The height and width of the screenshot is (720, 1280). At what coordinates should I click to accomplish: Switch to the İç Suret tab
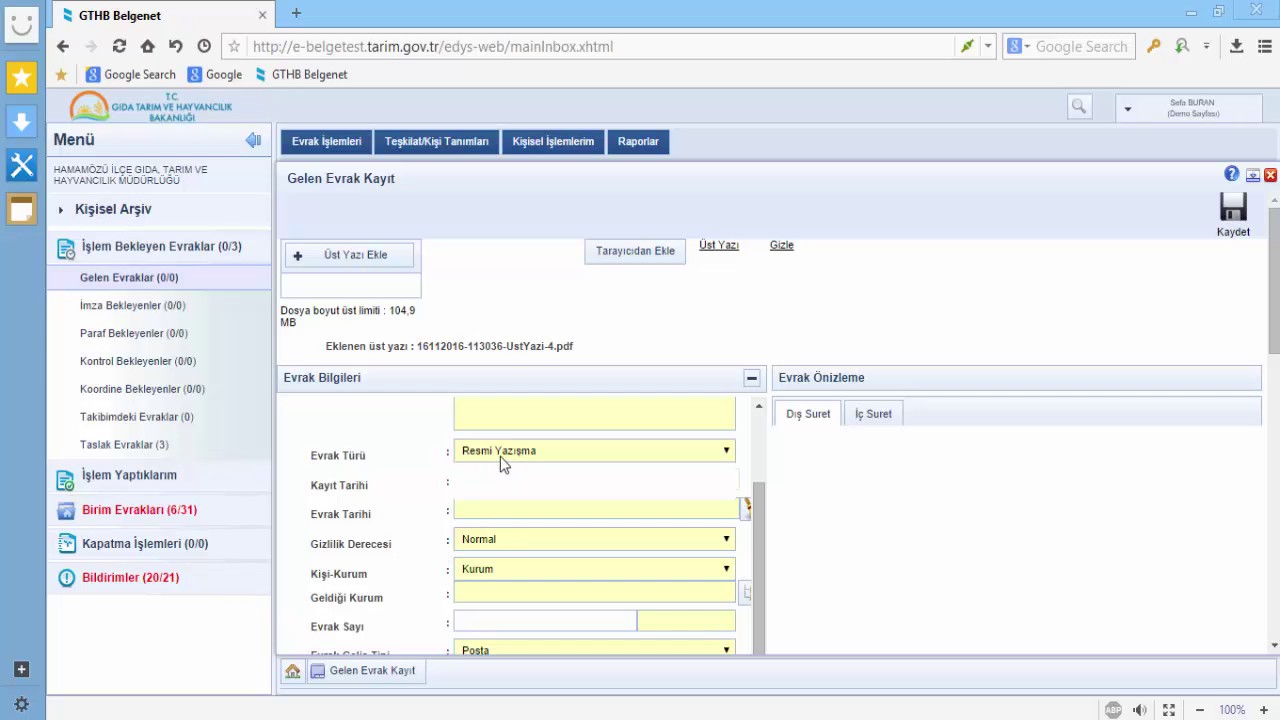(x=873, y=414)
